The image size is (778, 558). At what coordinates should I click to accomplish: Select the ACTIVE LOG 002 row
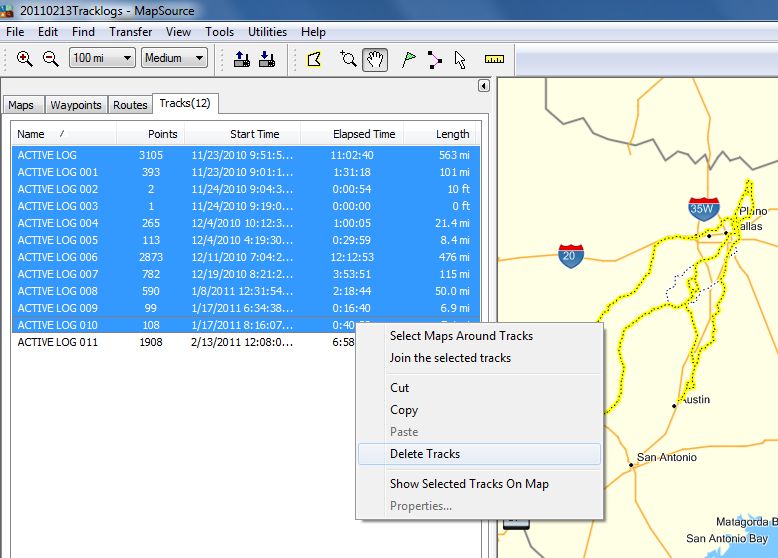tap(246, 189)
